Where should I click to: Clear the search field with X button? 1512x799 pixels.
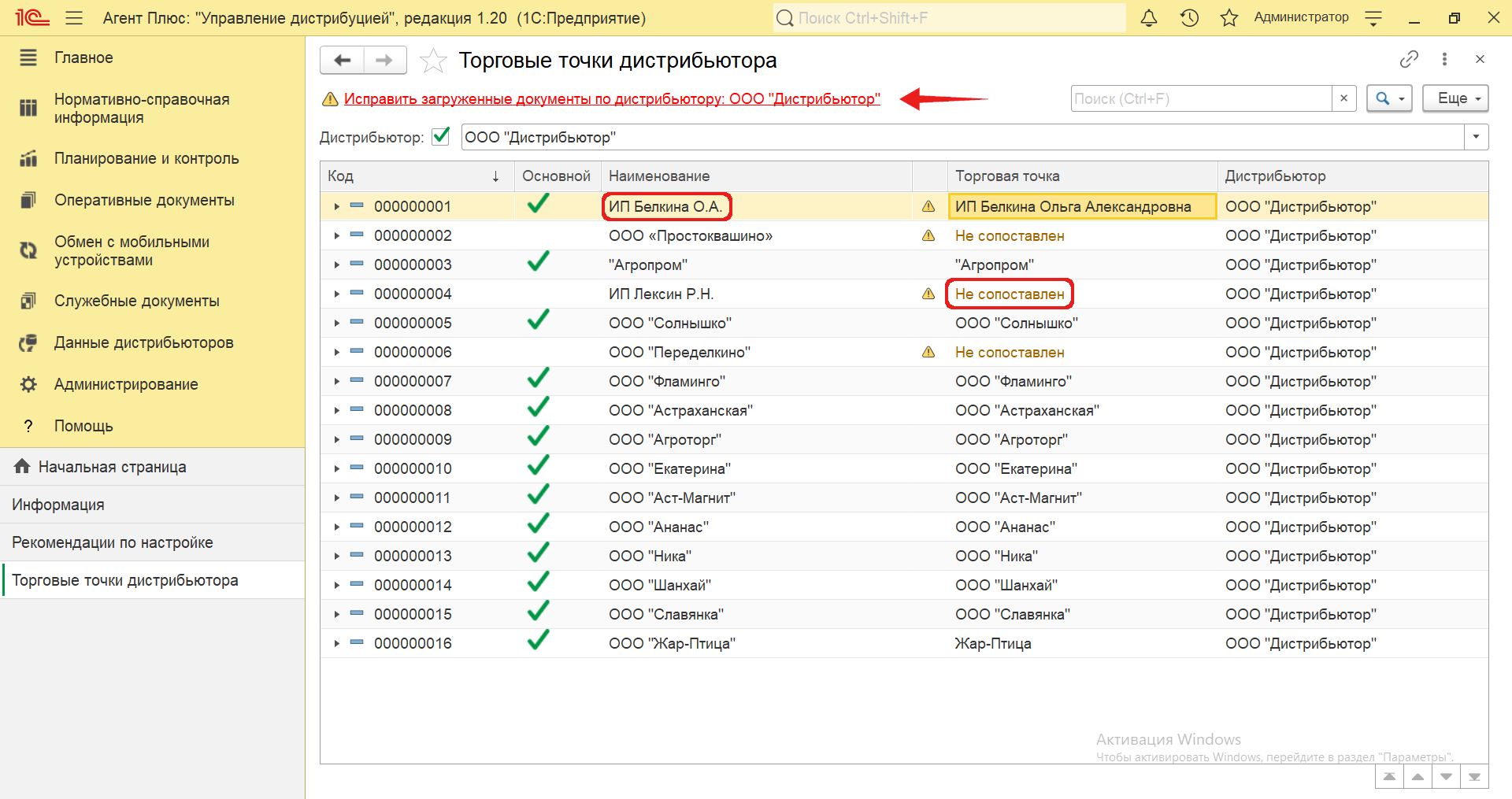[1343, 98]
